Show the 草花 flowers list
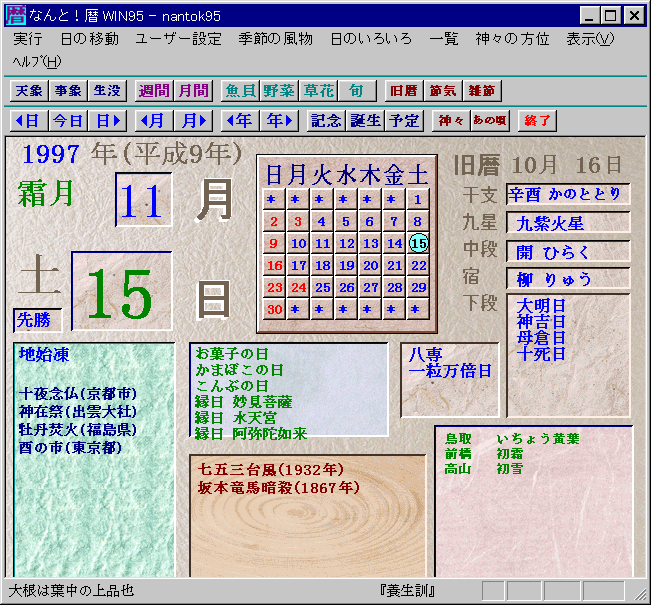651x605 pixels. click(x=318, y=91)
